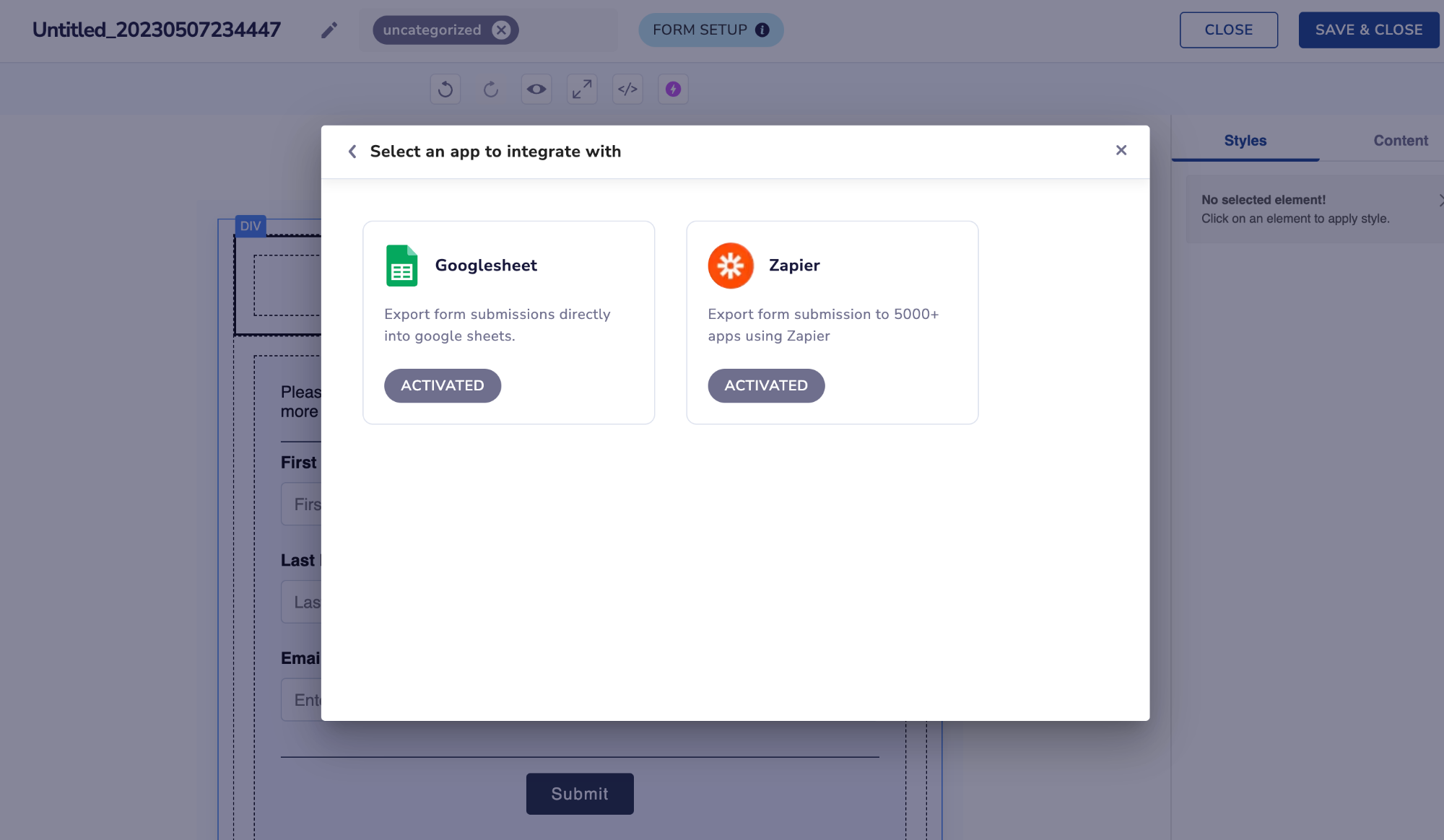Click the Zapier logo icon
This screenshot has width=1444, height=840.
731,266
